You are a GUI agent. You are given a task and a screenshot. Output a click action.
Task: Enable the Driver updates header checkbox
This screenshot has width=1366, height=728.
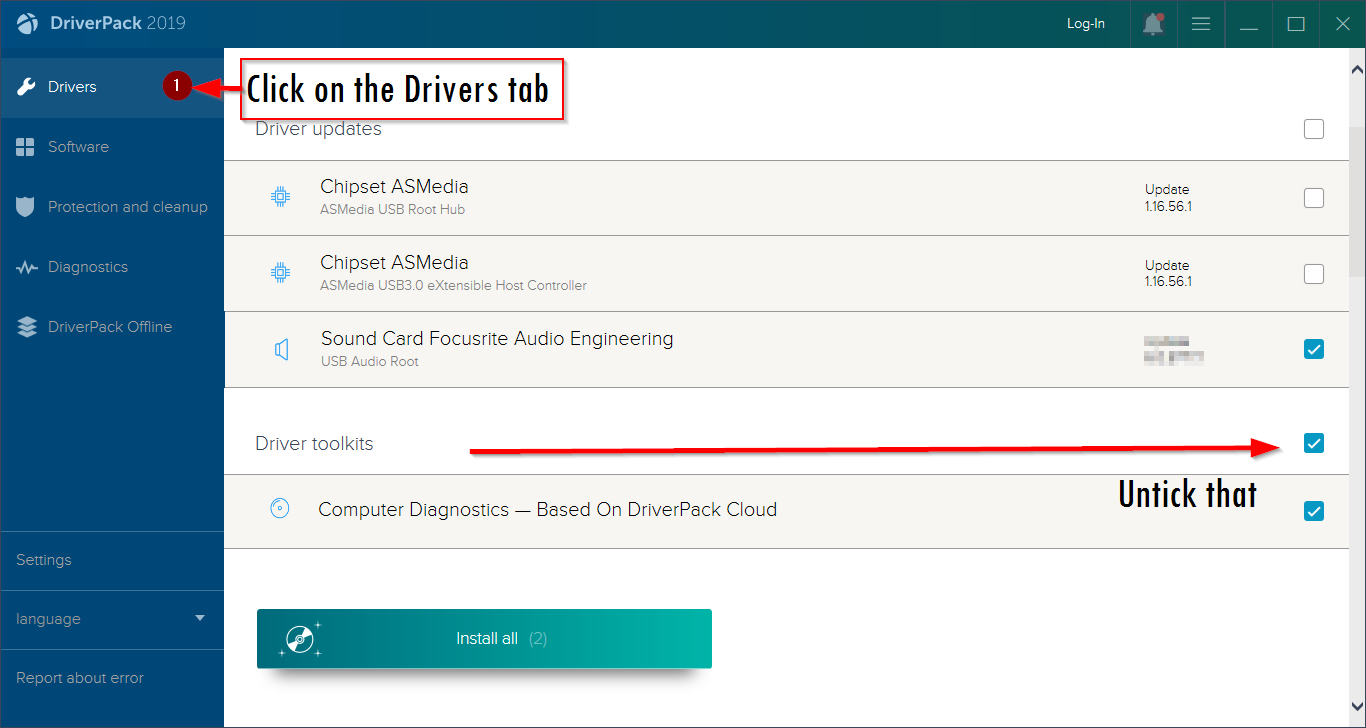click(x=1313, y=129)
